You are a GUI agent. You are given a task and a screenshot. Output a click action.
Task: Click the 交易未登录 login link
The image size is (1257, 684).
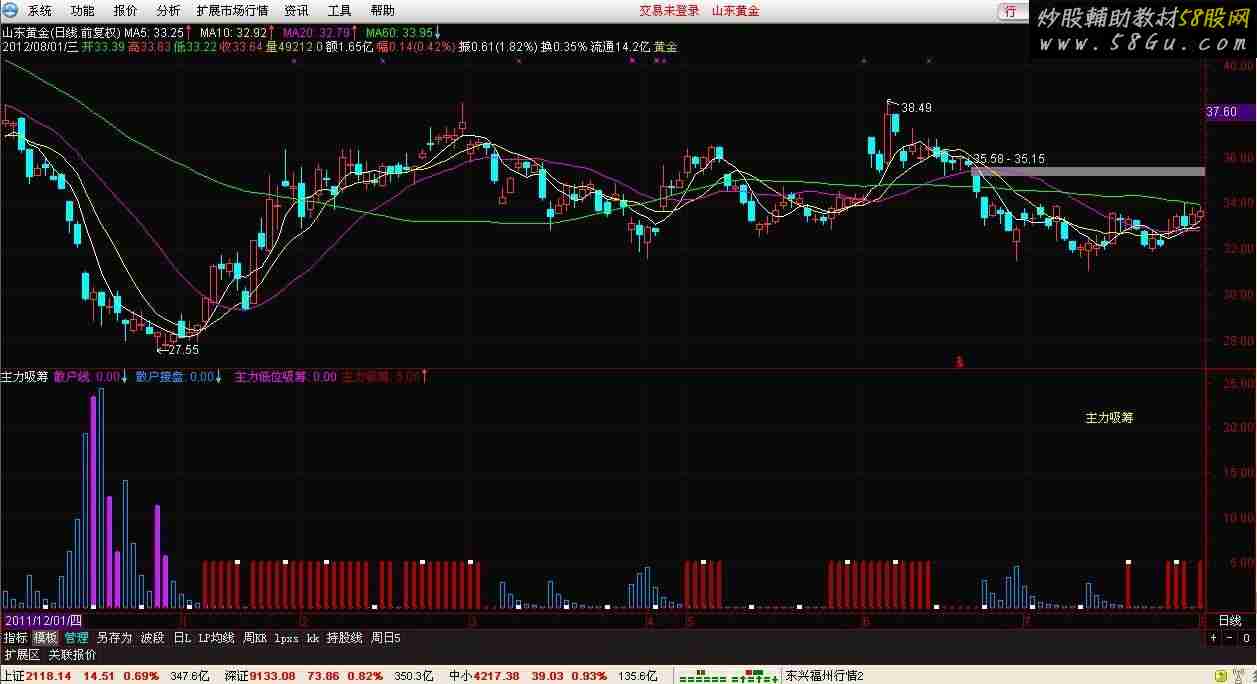point(669,11)
